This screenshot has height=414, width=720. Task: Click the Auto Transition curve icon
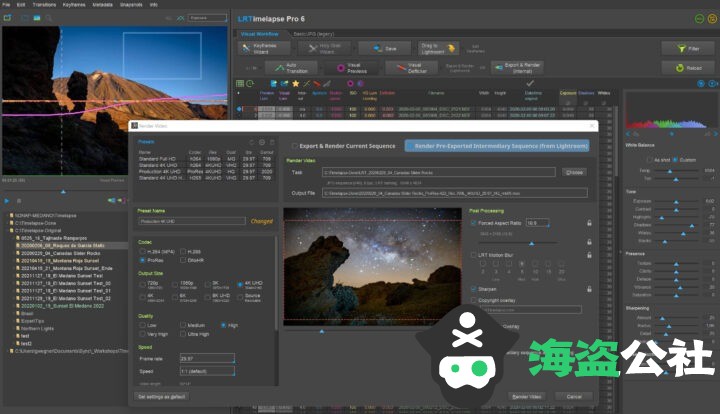click(x=280, y=68)
